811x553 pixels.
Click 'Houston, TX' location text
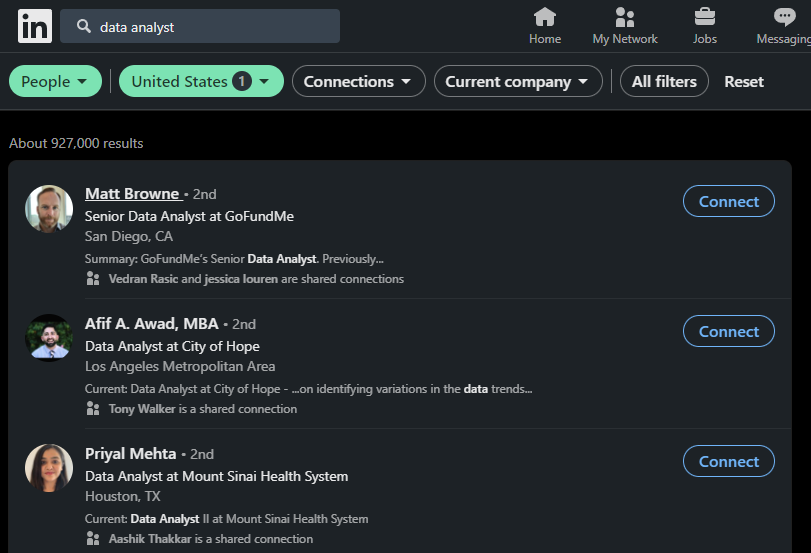[x=123, y=496]
